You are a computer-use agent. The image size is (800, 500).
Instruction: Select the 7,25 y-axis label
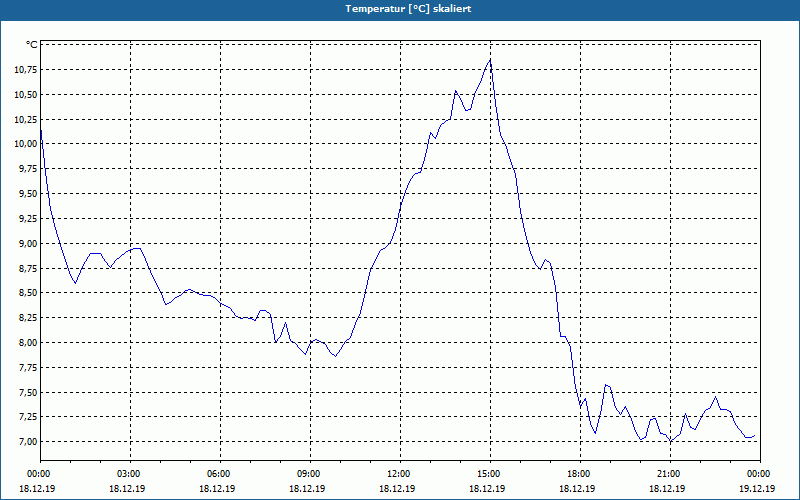(x=28, y=417)
